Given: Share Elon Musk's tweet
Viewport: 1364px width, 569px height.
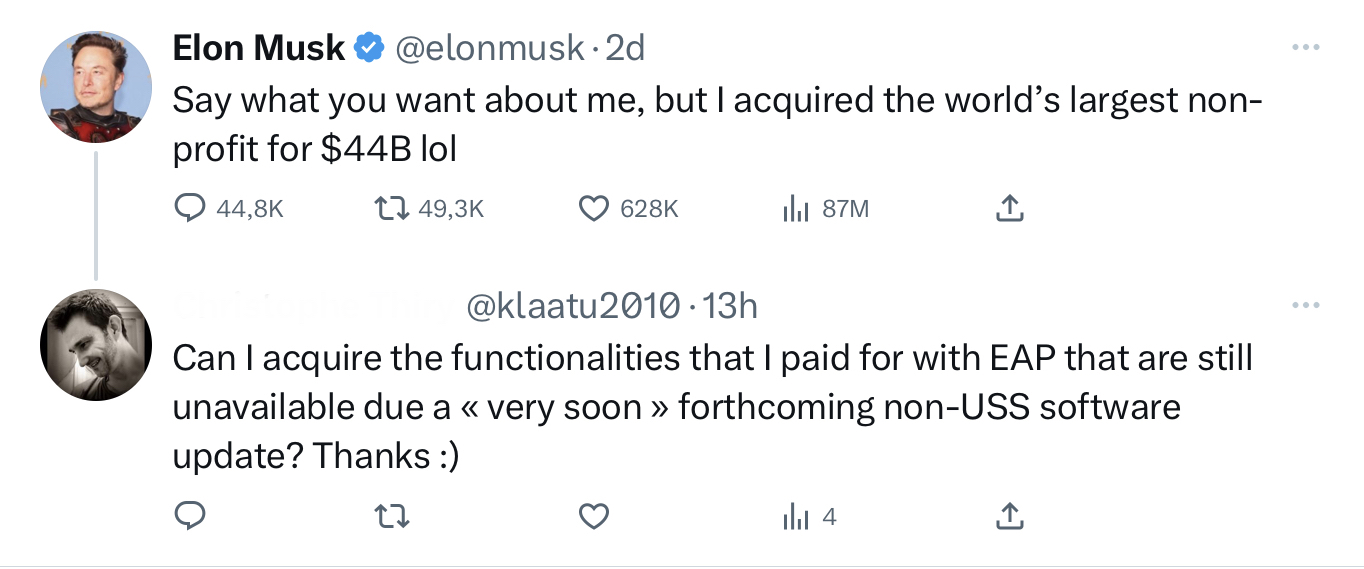Looking at the screenshot, I should pos(1010,209).
